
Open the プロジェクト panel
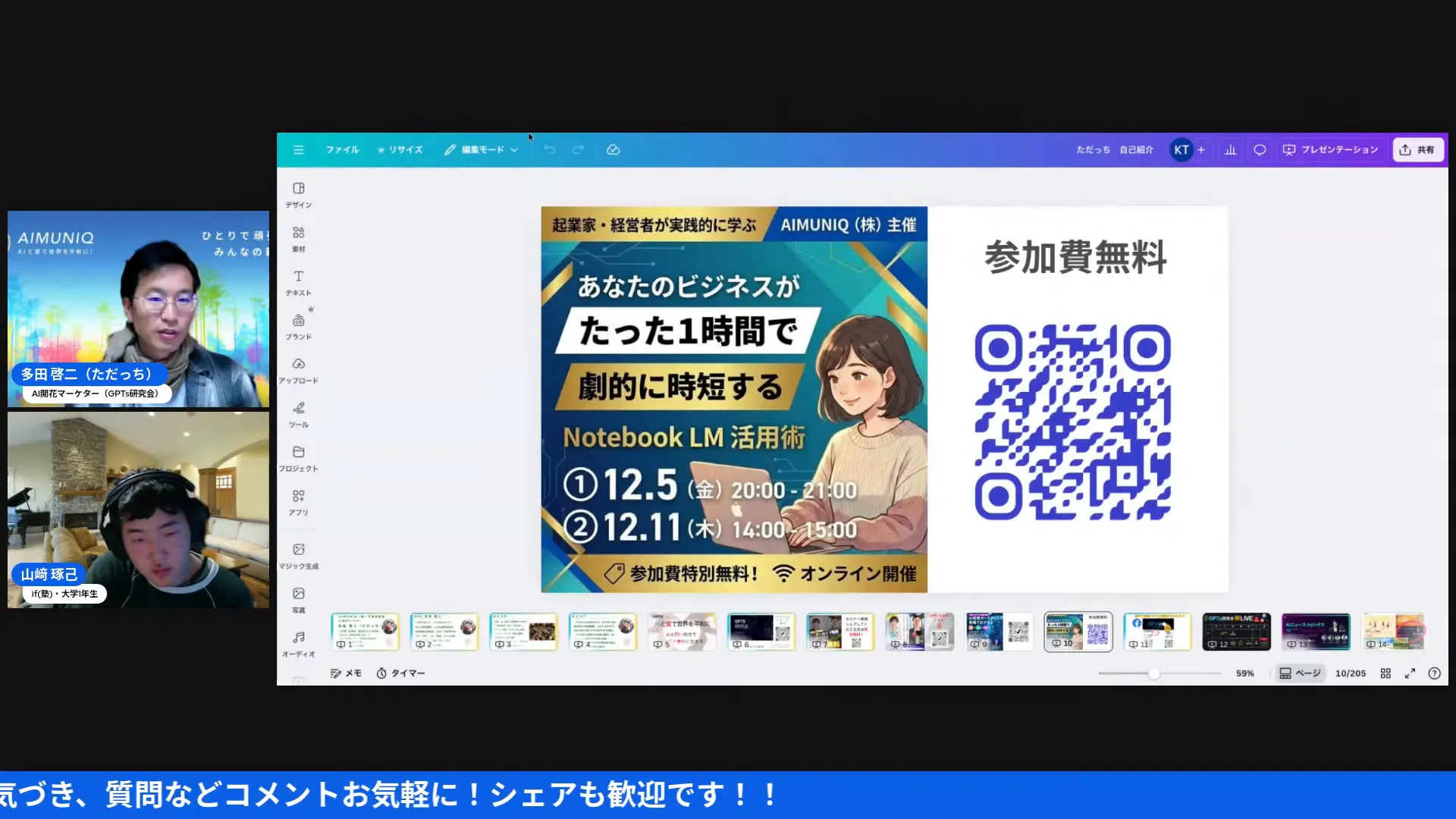[298, 457]
